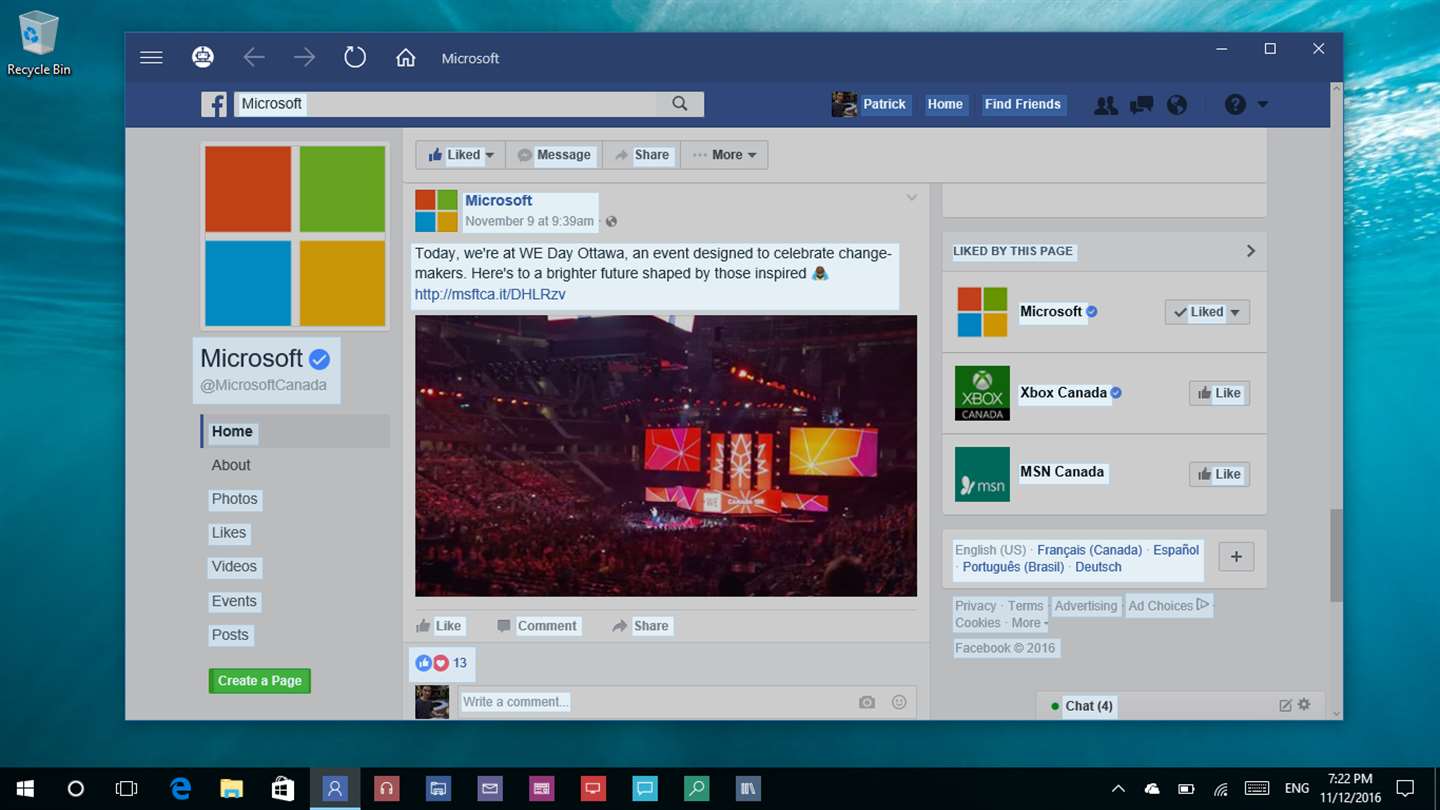Click the Microsoft post author name
1440x810 pixels.
[x=498, y=200]
